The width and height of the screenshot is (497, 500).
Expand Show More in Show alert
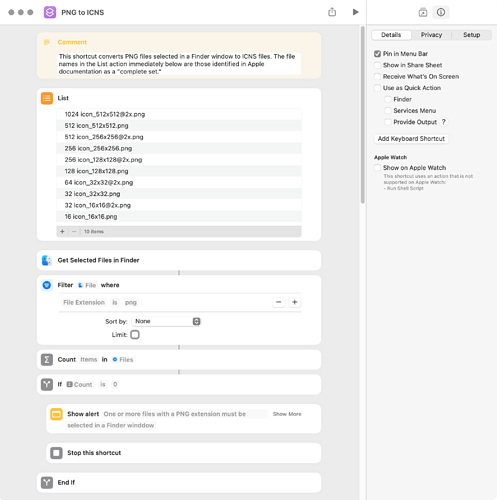[287, 414]
